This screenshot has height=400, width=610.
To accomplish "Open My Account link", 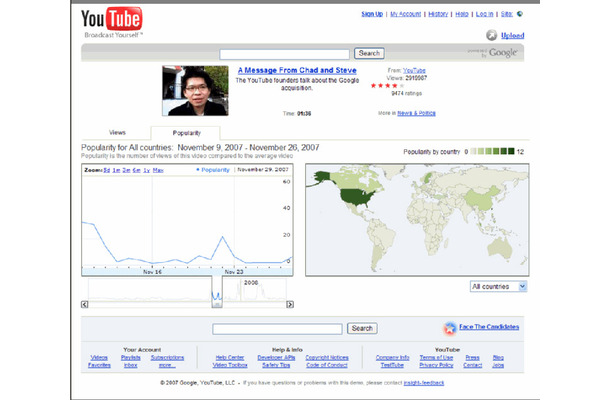I will pyautogui.click(x=405, y=14).
